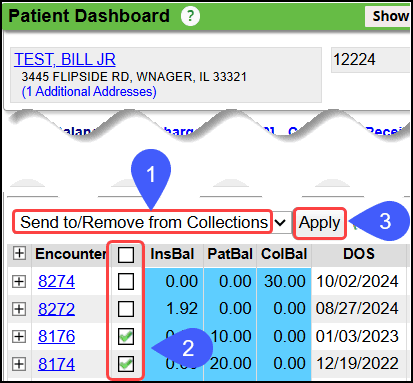Open encounter 8176 link

click(56, 336)
